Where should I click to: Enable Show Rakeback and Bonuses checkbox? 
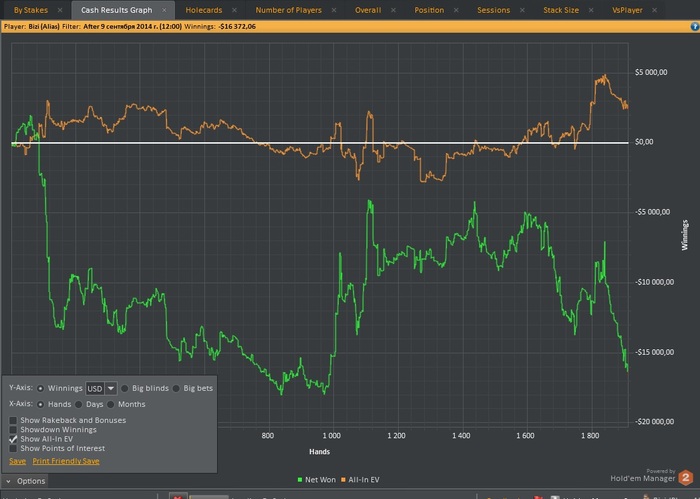pyautogui.click(x=13, y=420)
